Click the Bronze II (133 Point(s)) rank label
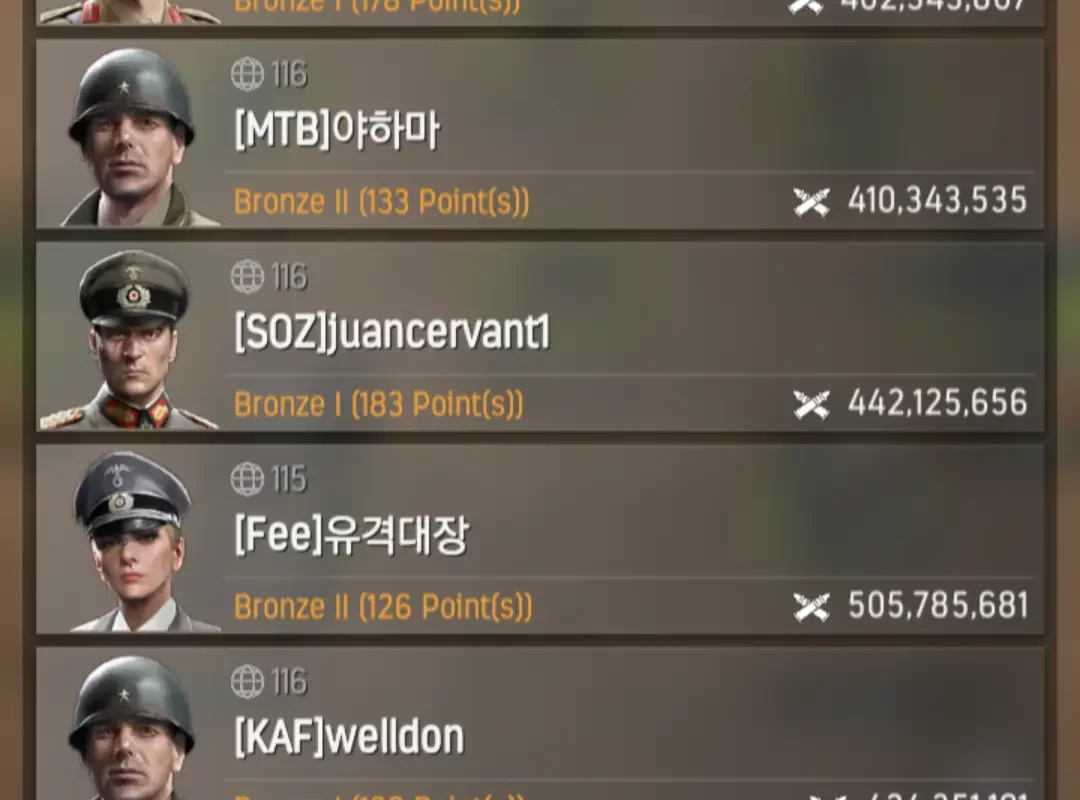This screenshot has width=1080, height=800. [382, 202]
